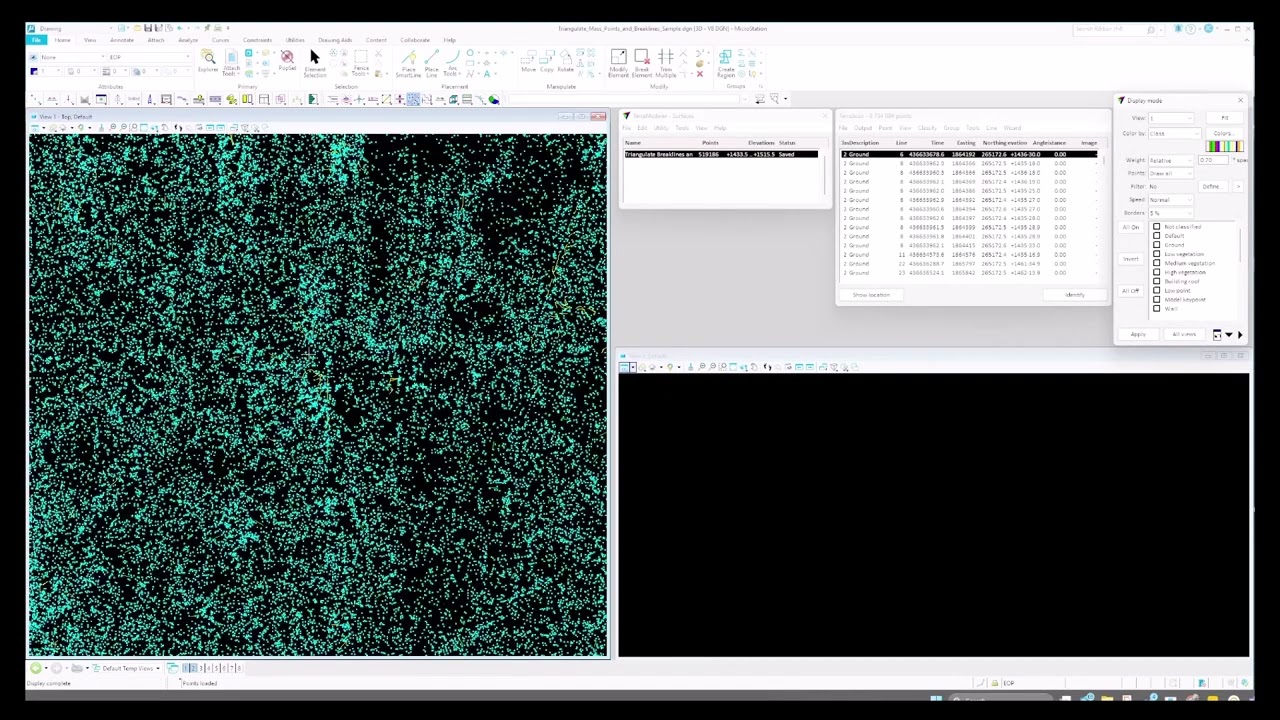Open the Explorer tool in the ribbon
Screen dimensions: 1280x720
[x=208, y=61]
